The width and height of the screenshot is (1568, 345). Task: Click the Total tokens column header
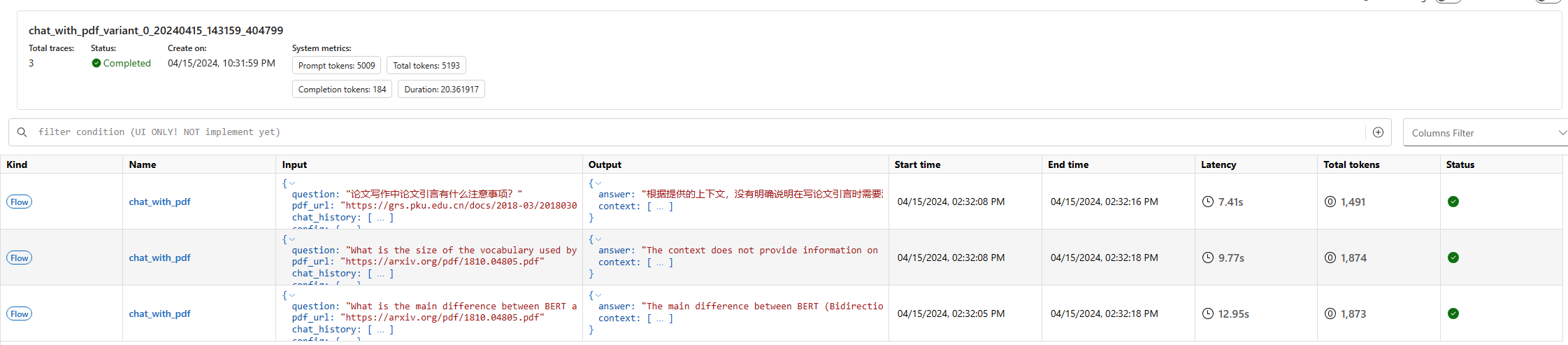(1351, 164)
